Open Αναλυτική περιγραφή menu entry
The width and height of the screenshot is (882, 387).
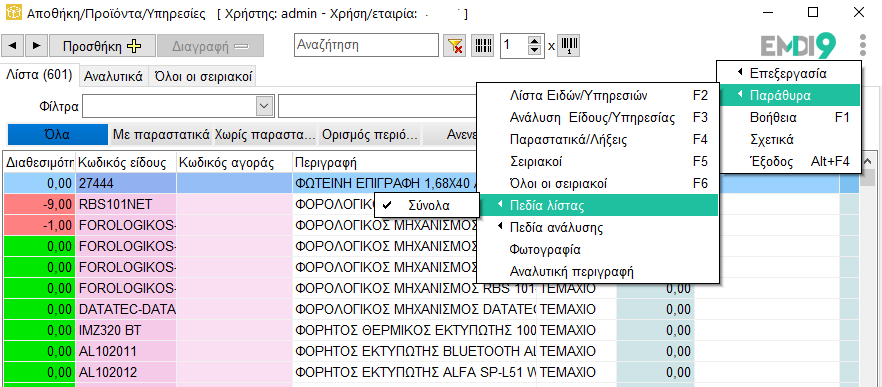click(x=598, y=272)
